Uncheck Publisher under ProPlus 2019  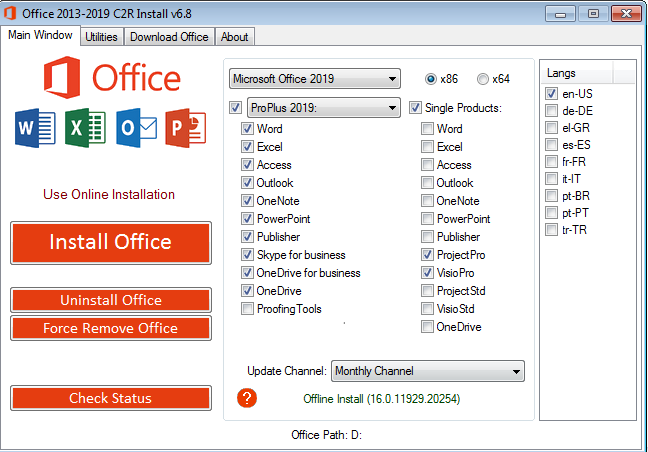point(247,237)
